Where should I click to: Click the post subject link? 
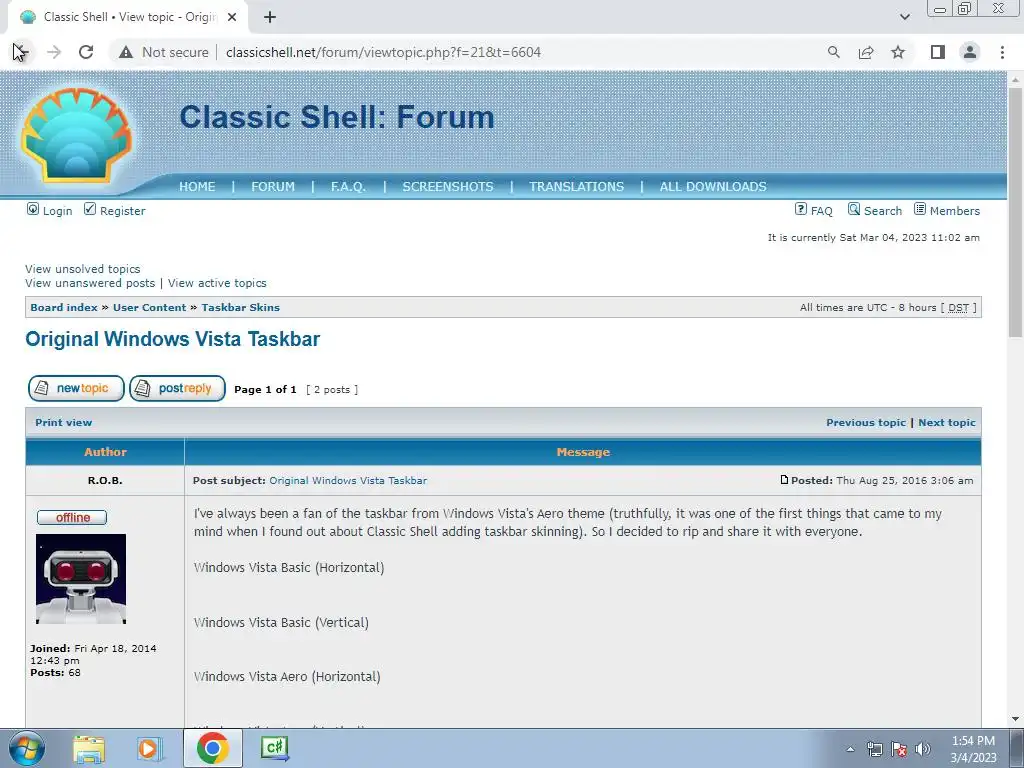pos(348,481)
